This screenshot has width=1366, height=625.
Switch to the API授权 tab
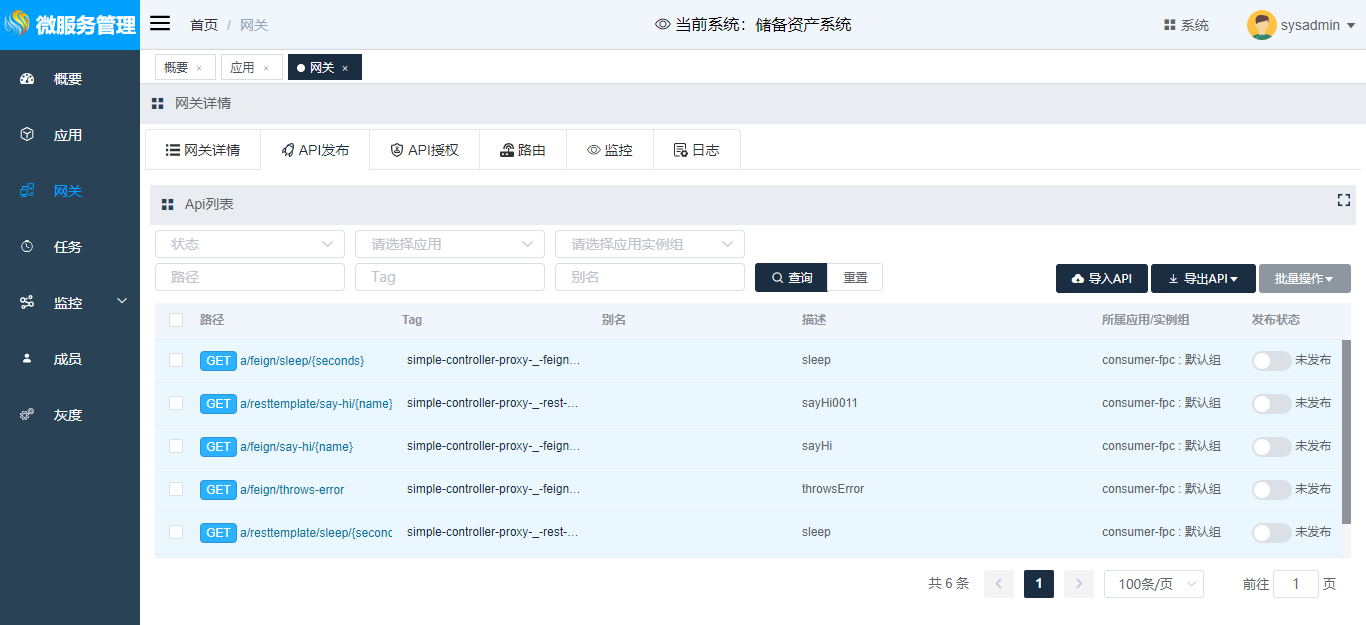click(x=424, y=150)
